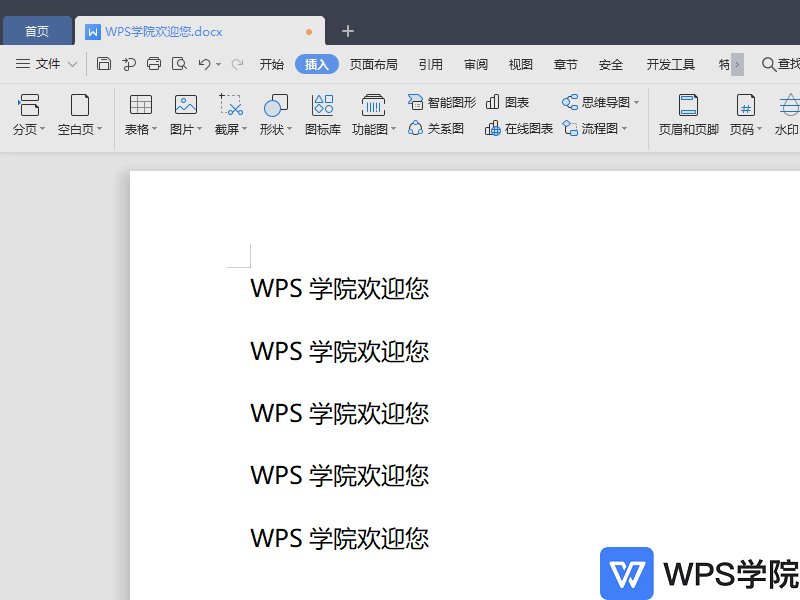Select the WPS学院欢迎您.docx document tab
This screenshot has width=800, height=600.
click(x=200, y=31)
